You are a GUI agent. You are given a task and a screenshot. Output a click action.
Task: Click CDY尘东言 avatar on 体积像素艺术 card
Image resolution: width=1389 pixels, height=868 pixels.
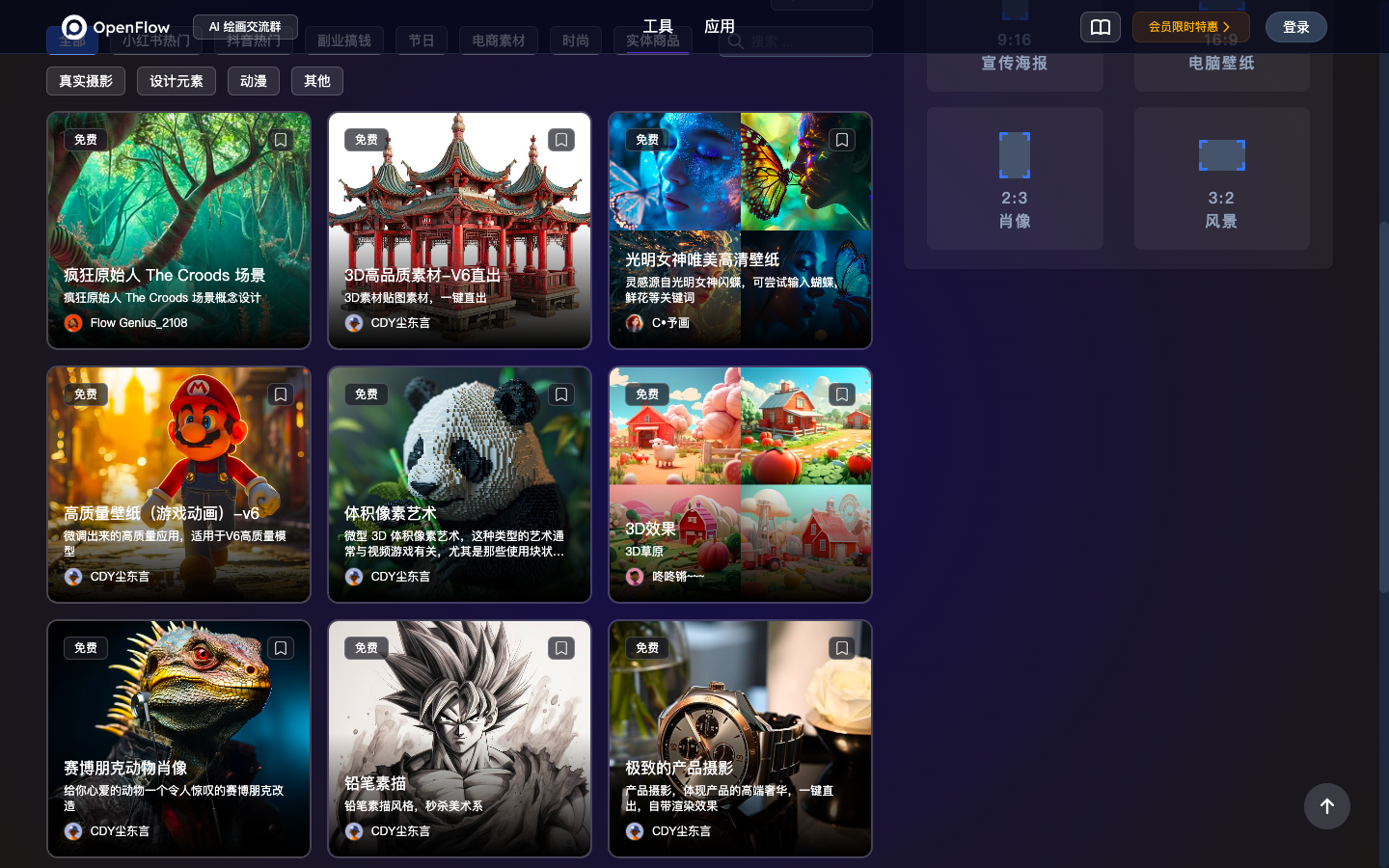354,577
